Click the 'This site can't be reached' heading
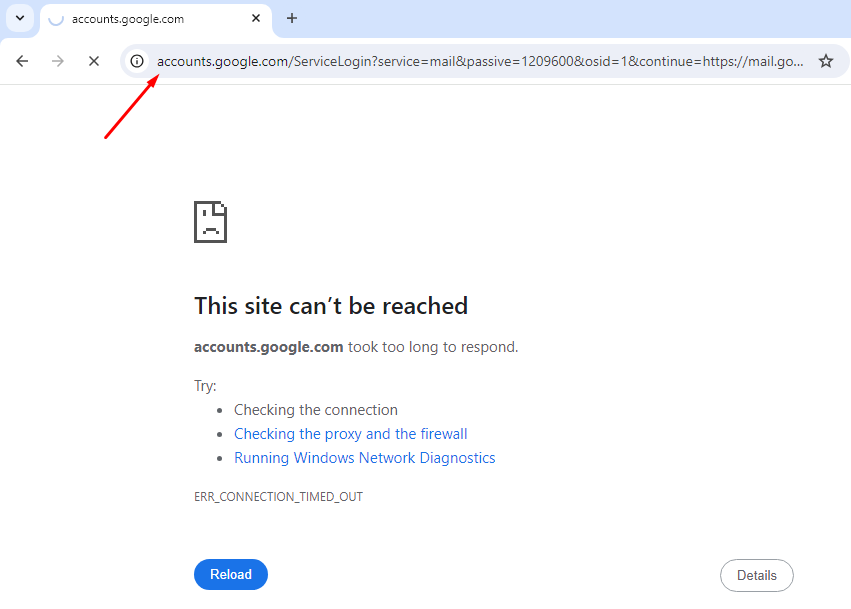 (x=331, y=305)
